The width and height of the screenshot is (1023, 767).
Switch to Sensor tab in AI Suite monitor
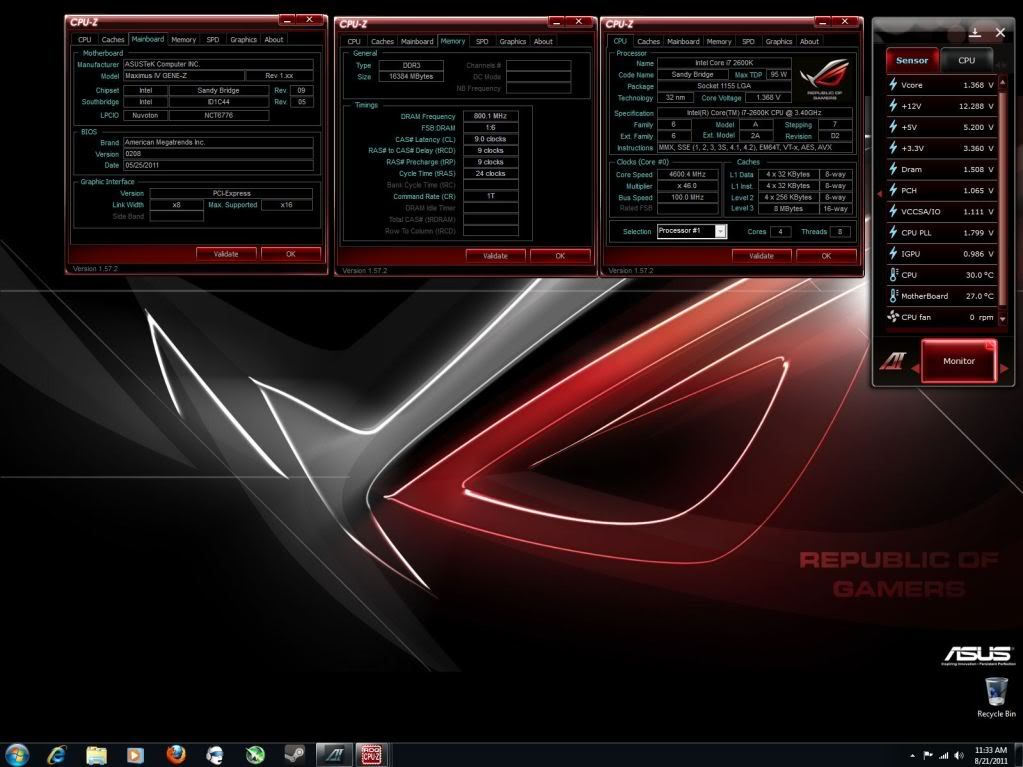[x=911, y=60]
